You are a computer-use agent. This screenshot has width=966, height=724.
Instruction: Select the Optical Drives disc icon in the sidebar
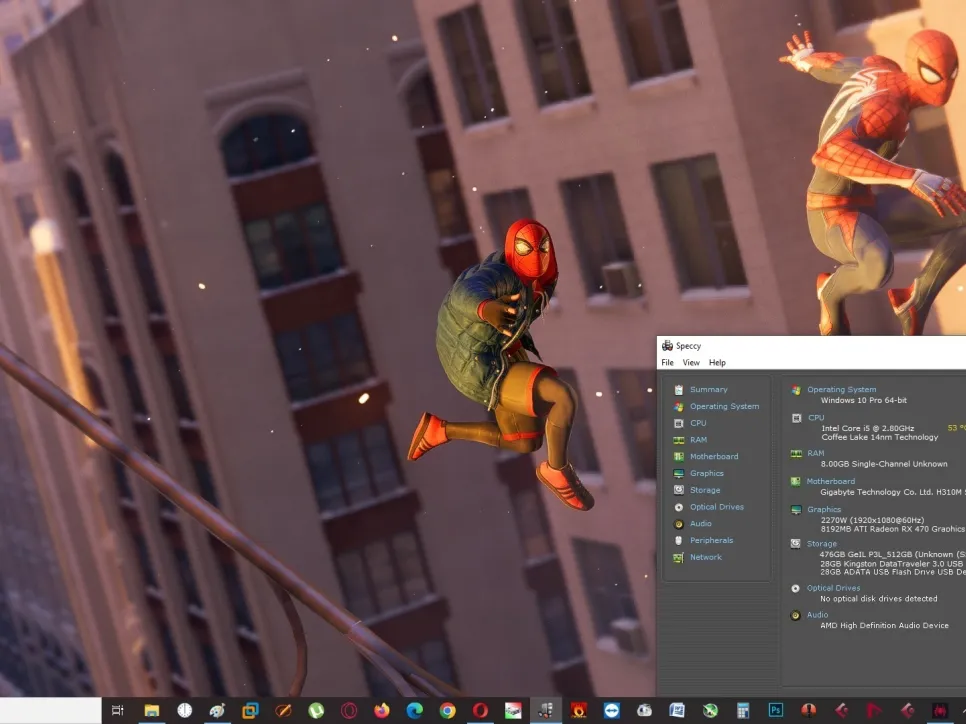(x=679, y=507)
